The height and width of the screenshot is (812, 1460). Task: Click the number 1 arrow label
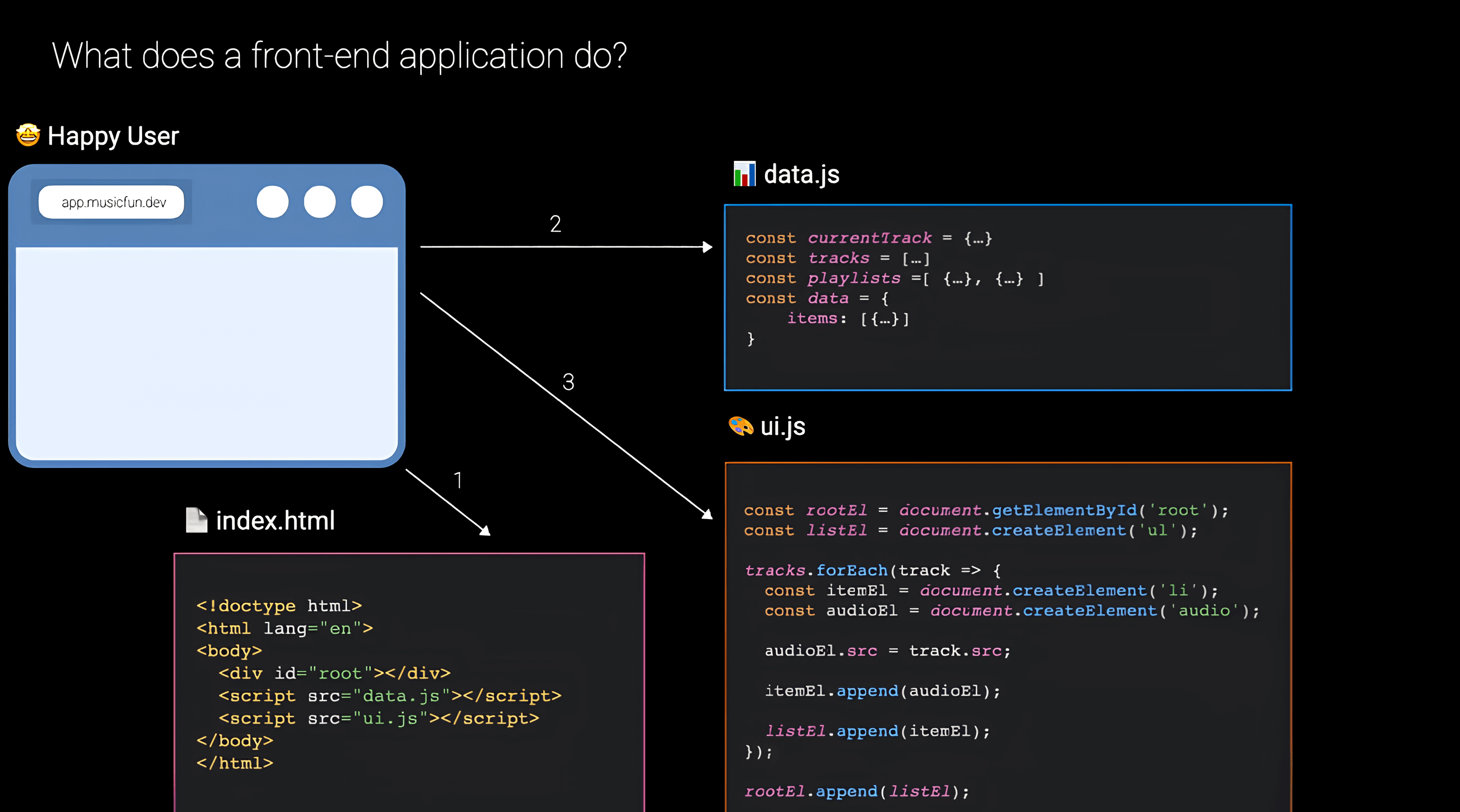pyautogui.click(x=458, y=481)
